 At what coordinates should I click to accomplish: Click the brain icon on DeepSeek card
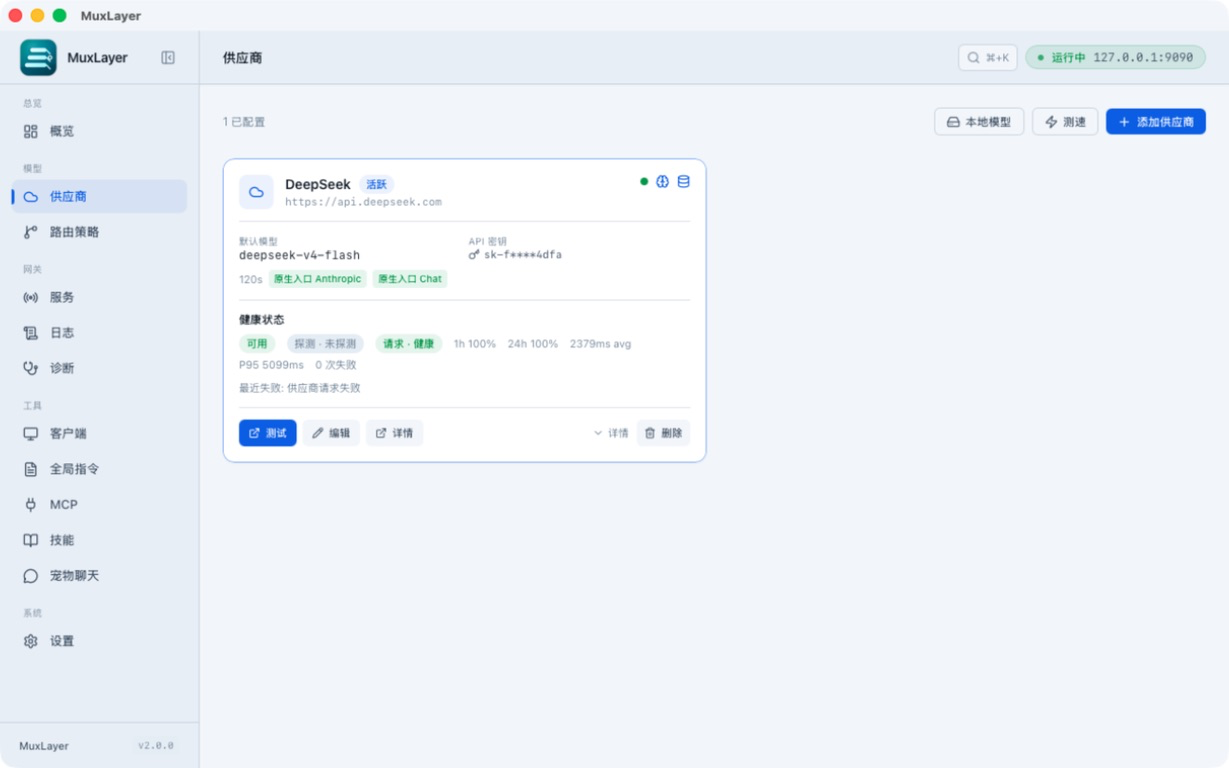(x=662, y=182)
